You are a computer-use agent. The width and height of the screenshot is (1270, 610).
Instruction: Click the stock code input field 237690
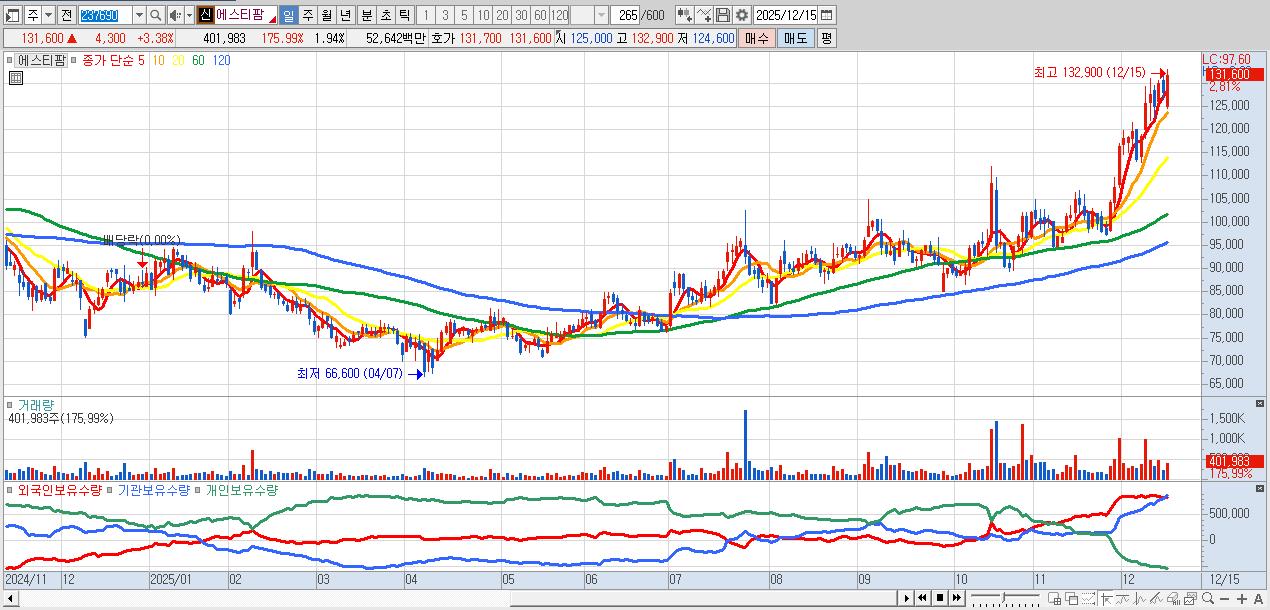(105, 15)
